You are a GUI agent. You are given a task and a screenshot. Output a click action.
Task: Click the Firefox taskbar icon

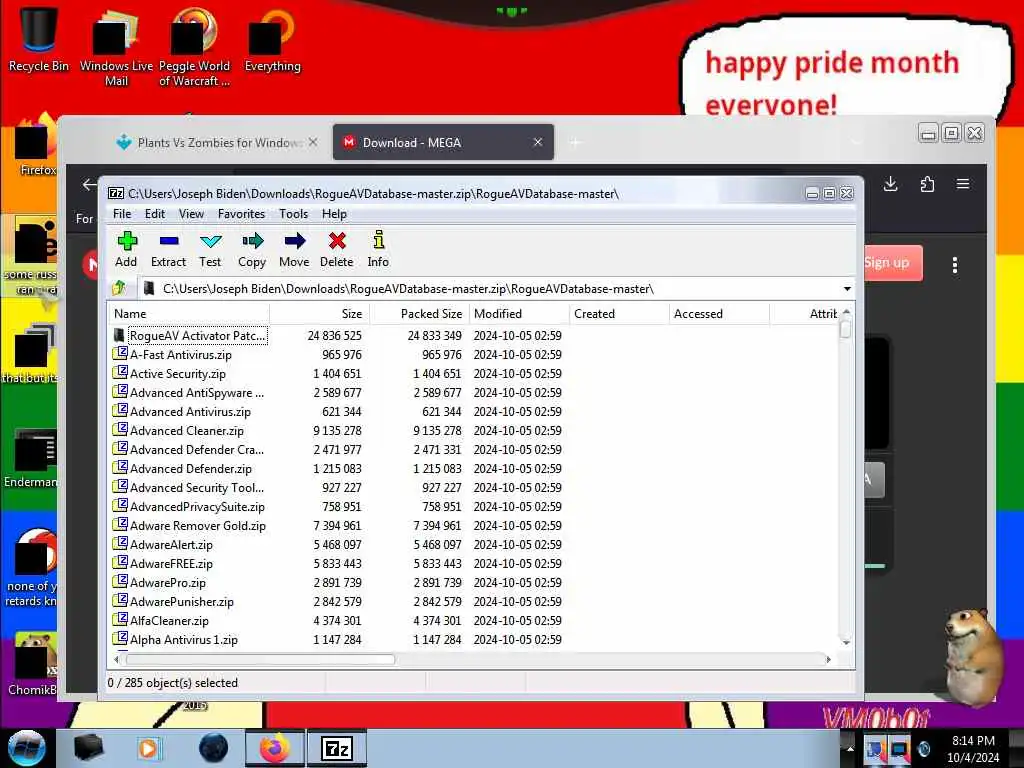274,748
